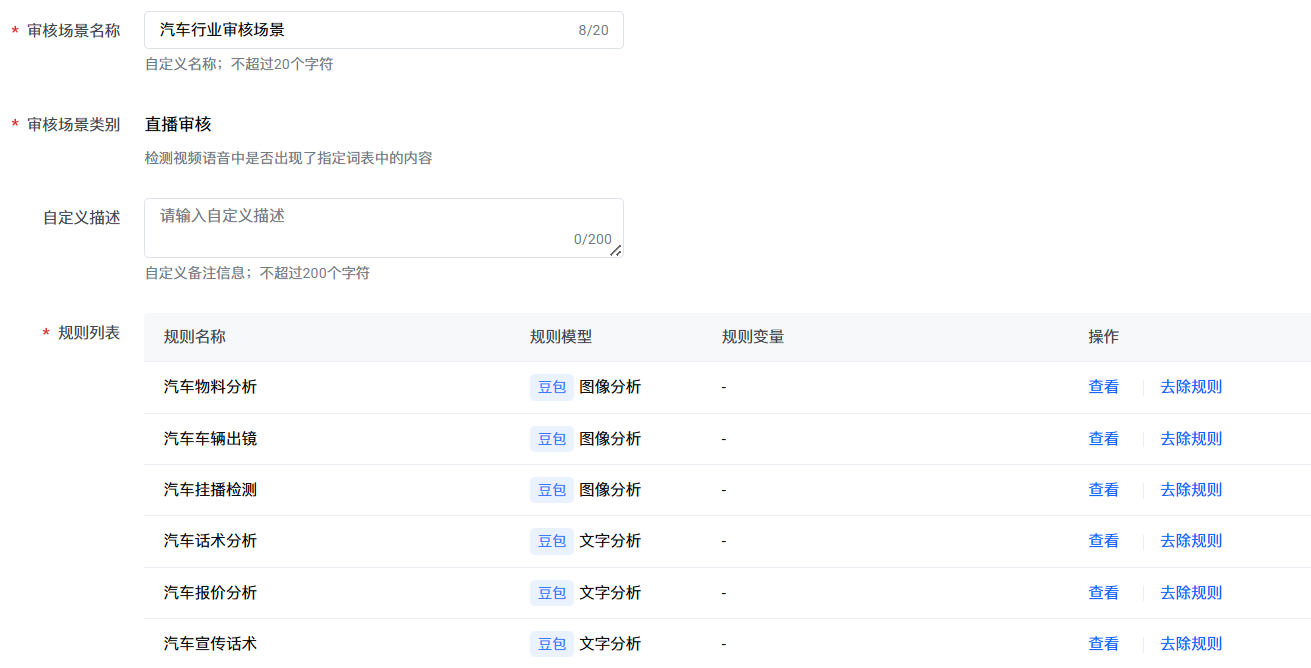This screenshot has width=1311, height=668.
Task: Click the 豆包 tag in 汽车话术分析 row
Action: click(552, 541)
